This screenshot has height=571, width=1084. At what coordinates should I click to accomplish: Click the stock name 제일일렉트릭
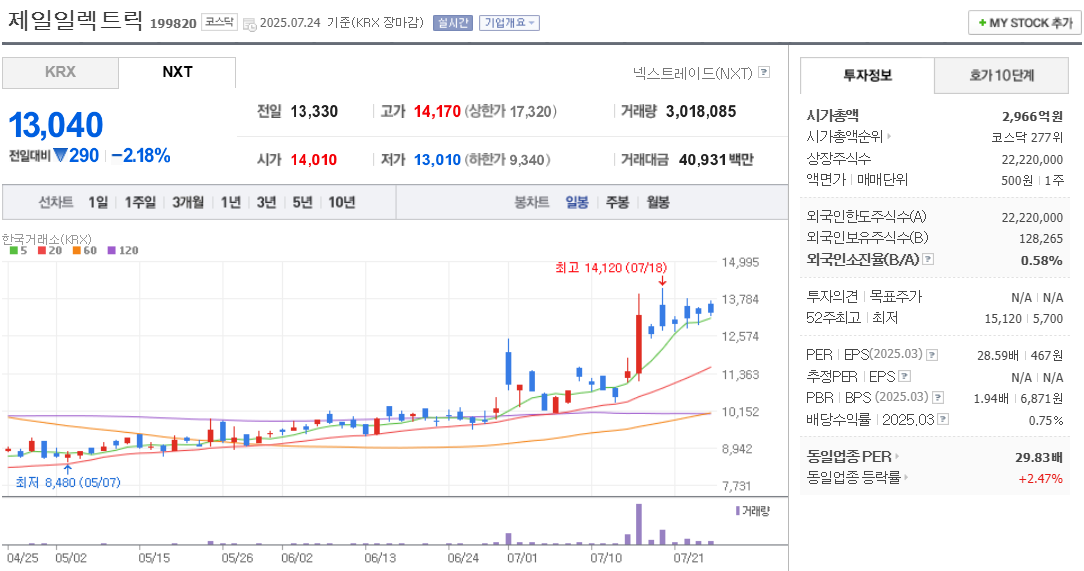coord(75,21)
